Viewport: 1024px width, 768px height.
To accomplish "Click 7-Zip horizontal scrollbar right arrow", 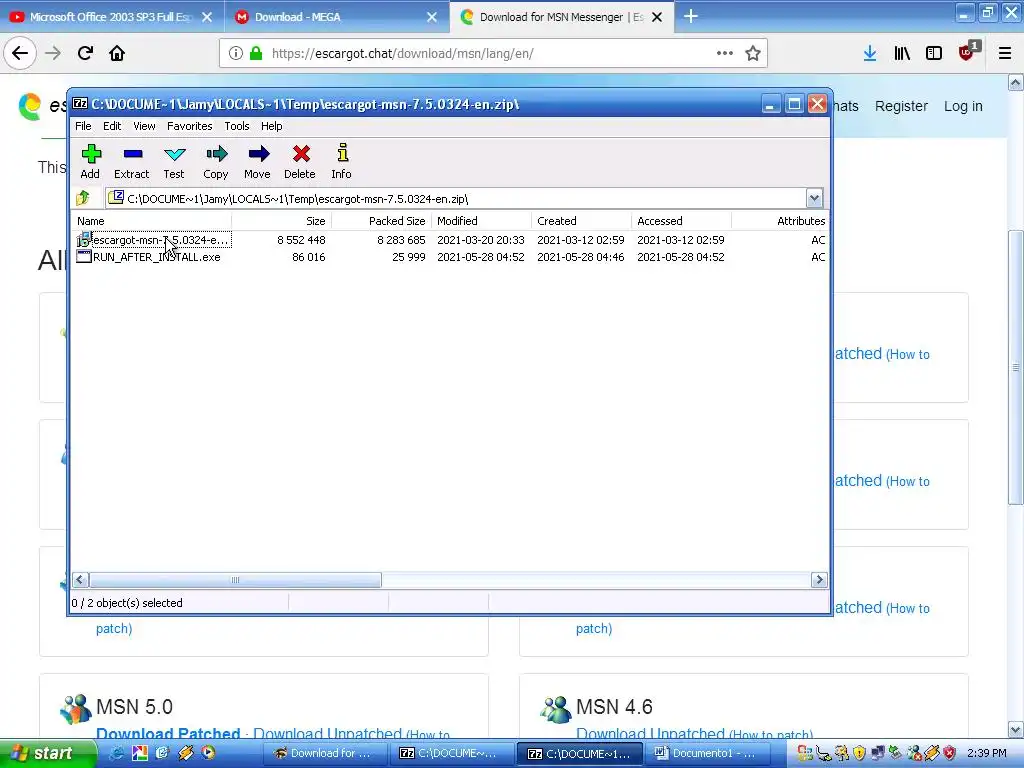I will click(819, 580).
